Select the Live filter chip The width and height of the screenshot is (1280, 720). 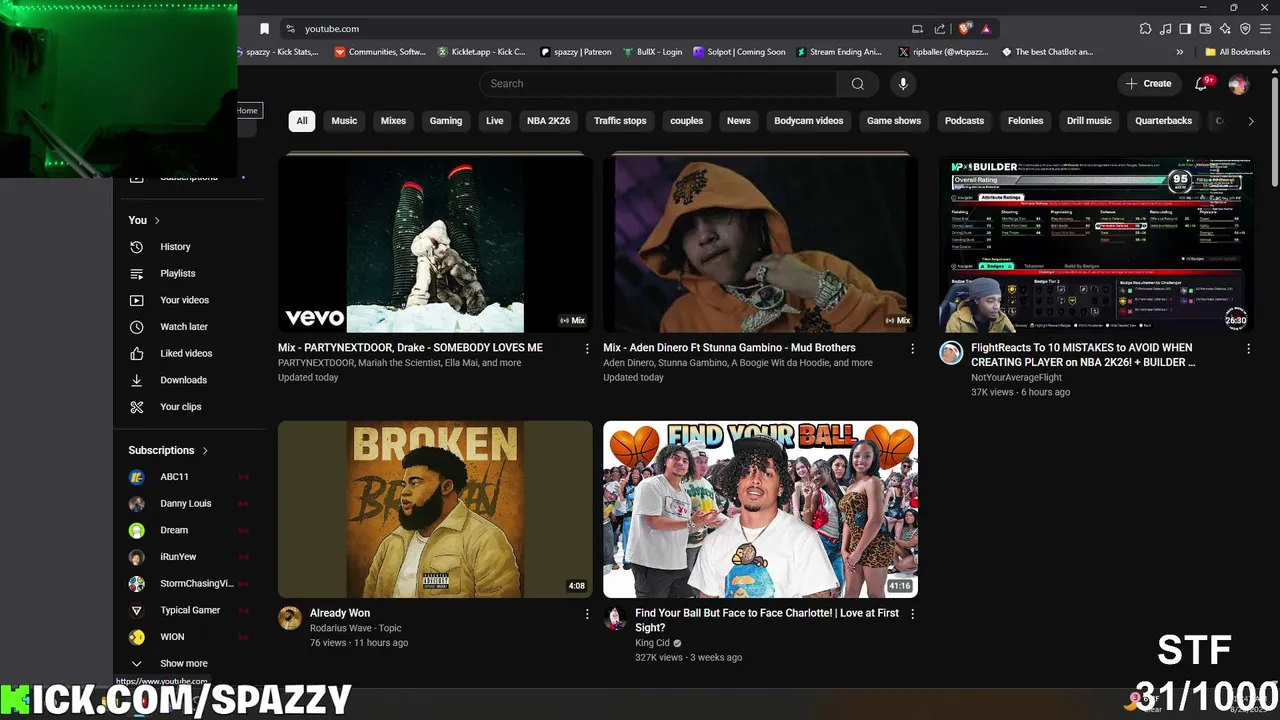495,121
